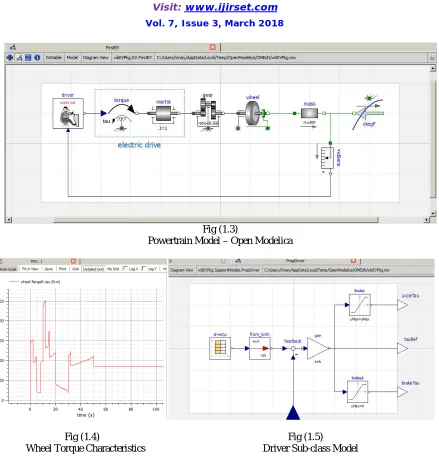Select the from_kmh conversion block

260,349
